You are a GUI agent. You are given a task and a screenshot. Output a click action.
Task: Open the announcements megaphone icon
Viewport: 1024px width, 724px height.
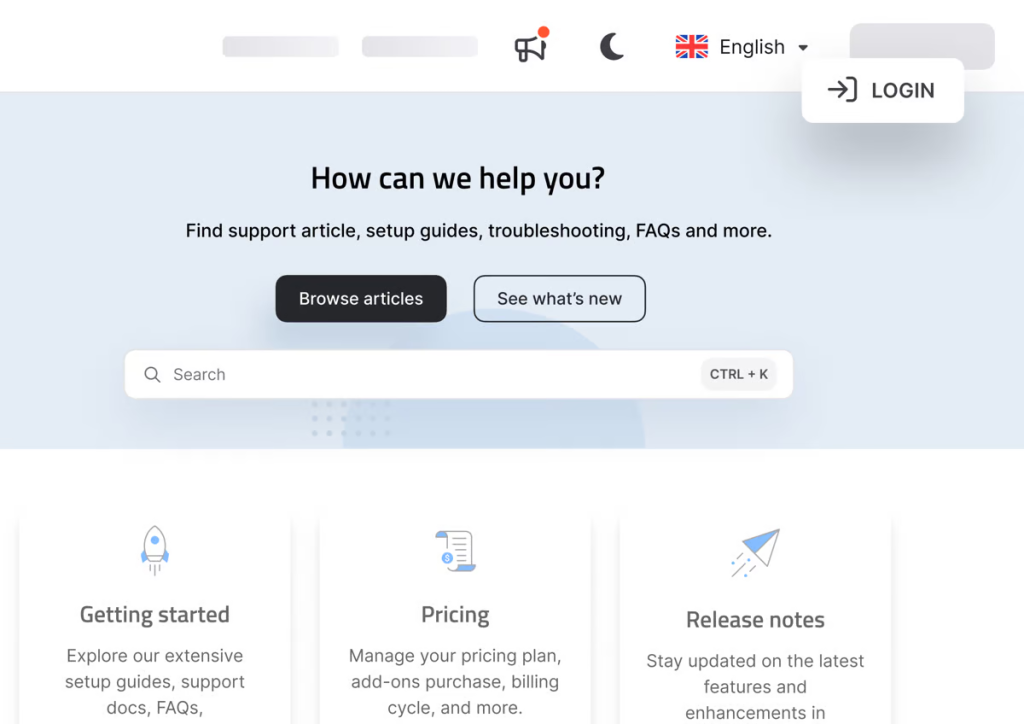(x=530, y=47)
